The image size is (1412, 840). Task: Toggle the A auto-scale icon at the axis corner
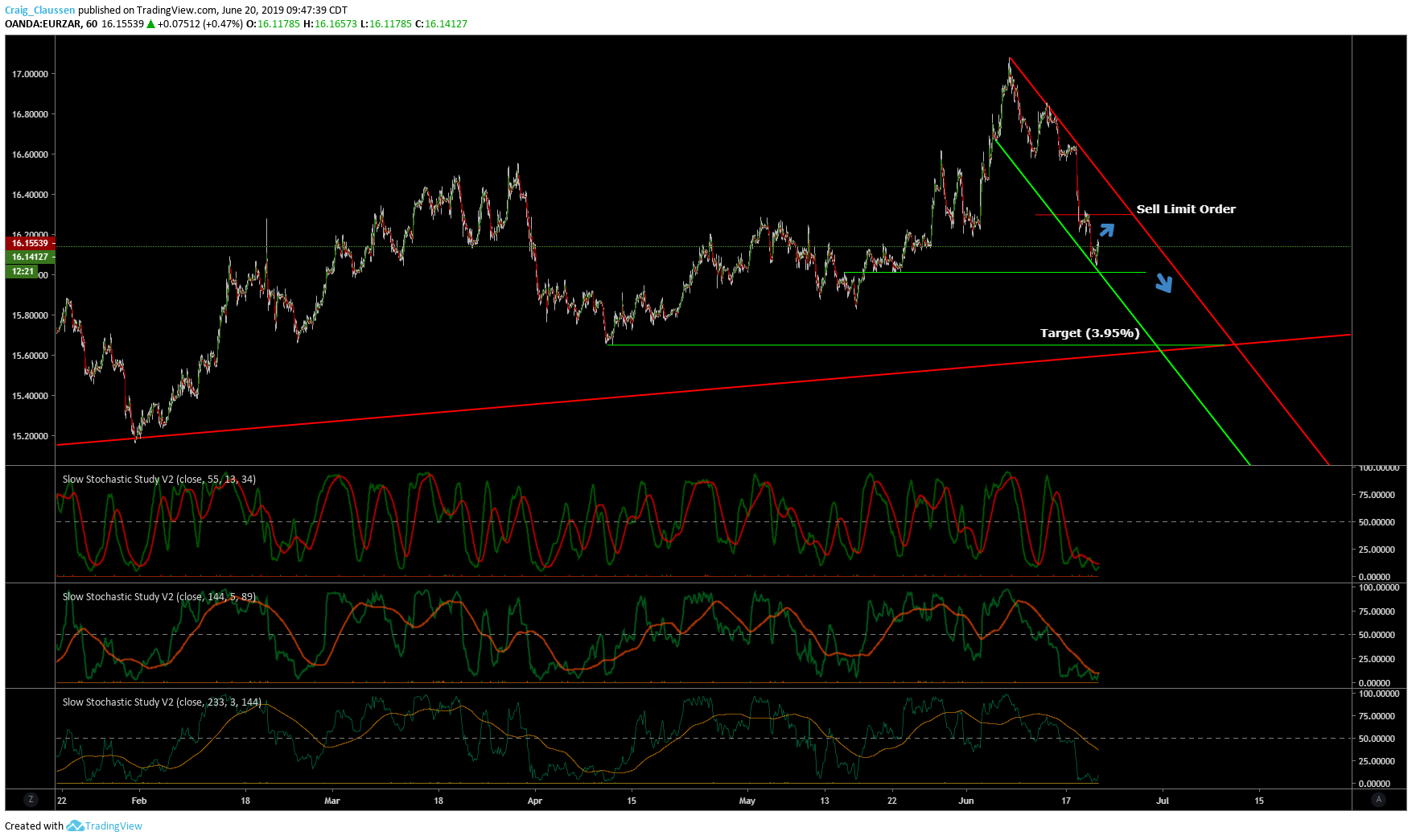tap(1379, 800)
